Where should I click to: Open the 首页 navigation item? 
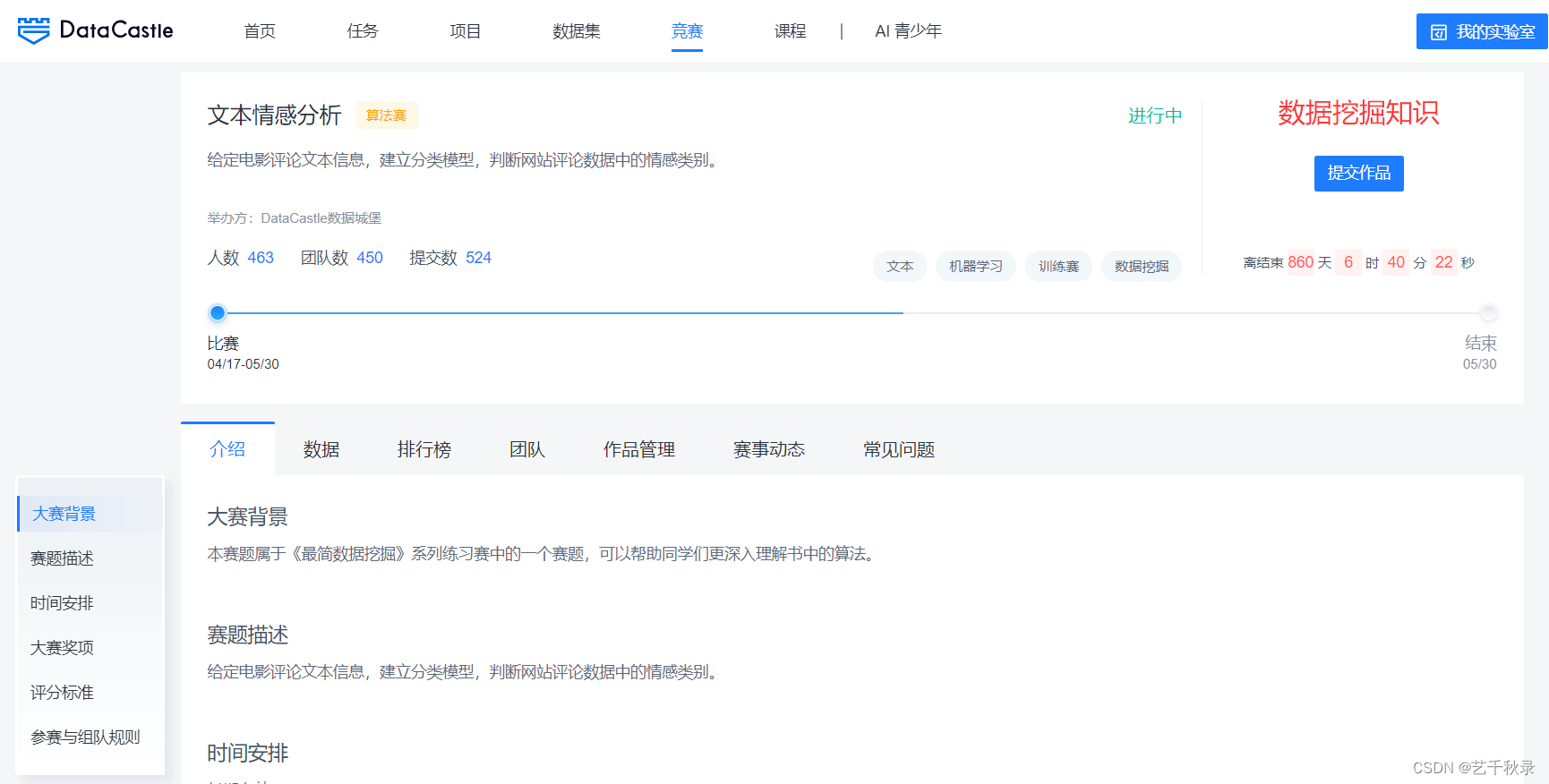point(260,31)
